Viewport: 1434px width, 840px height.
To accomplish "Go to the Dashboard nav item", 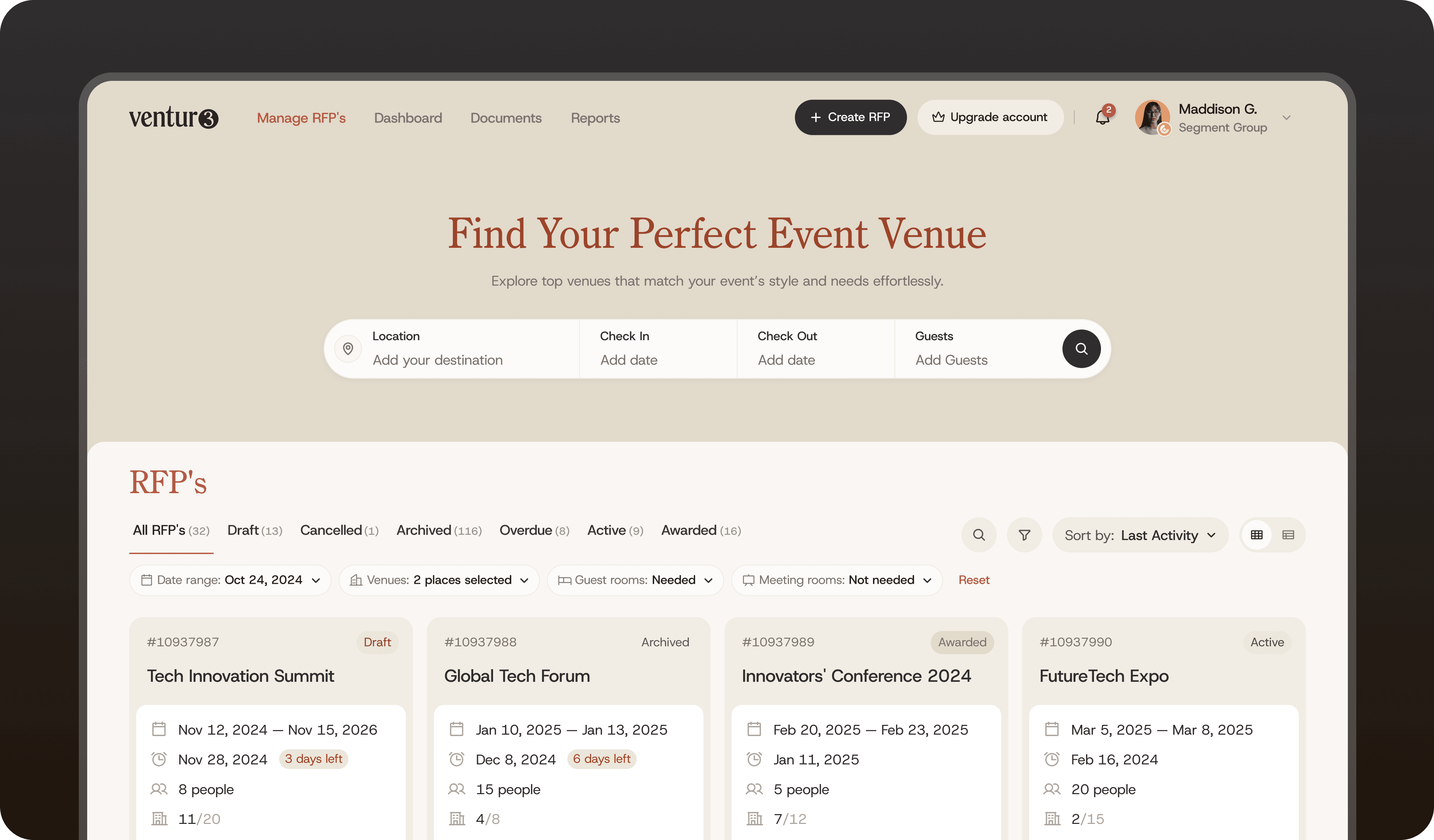I will coord(408,118).
